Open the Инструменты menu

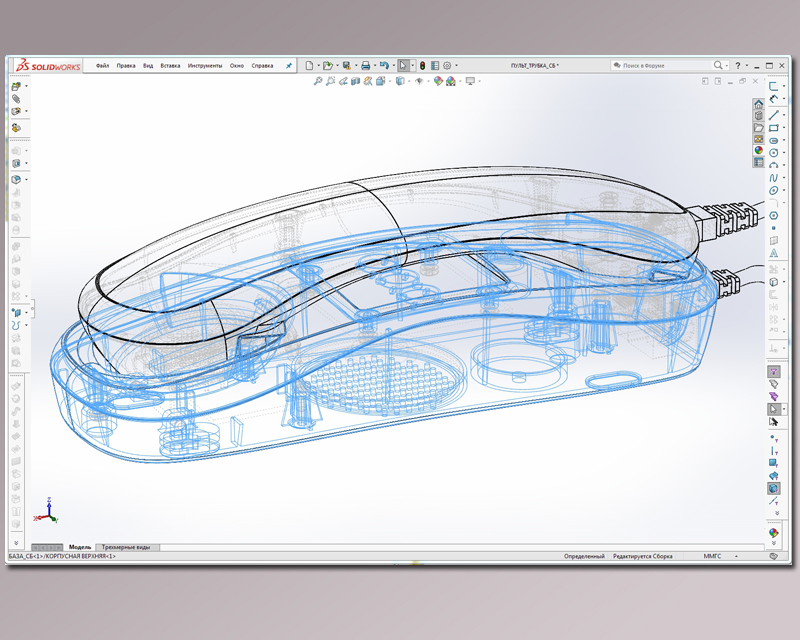coord(205,66)
